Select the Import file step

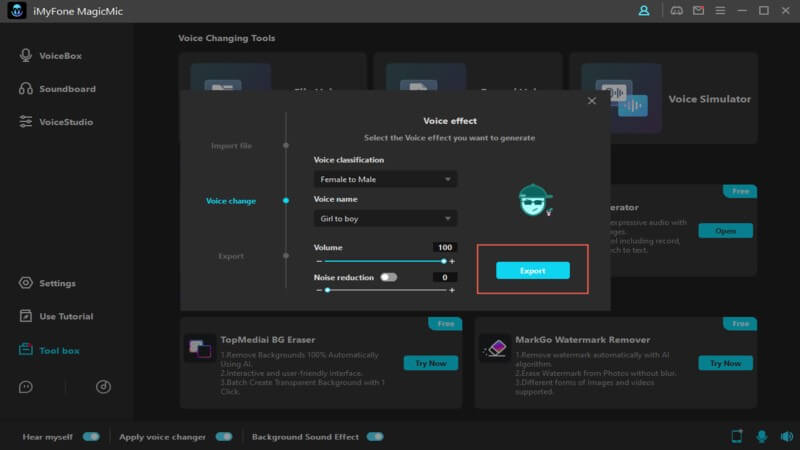231,146
